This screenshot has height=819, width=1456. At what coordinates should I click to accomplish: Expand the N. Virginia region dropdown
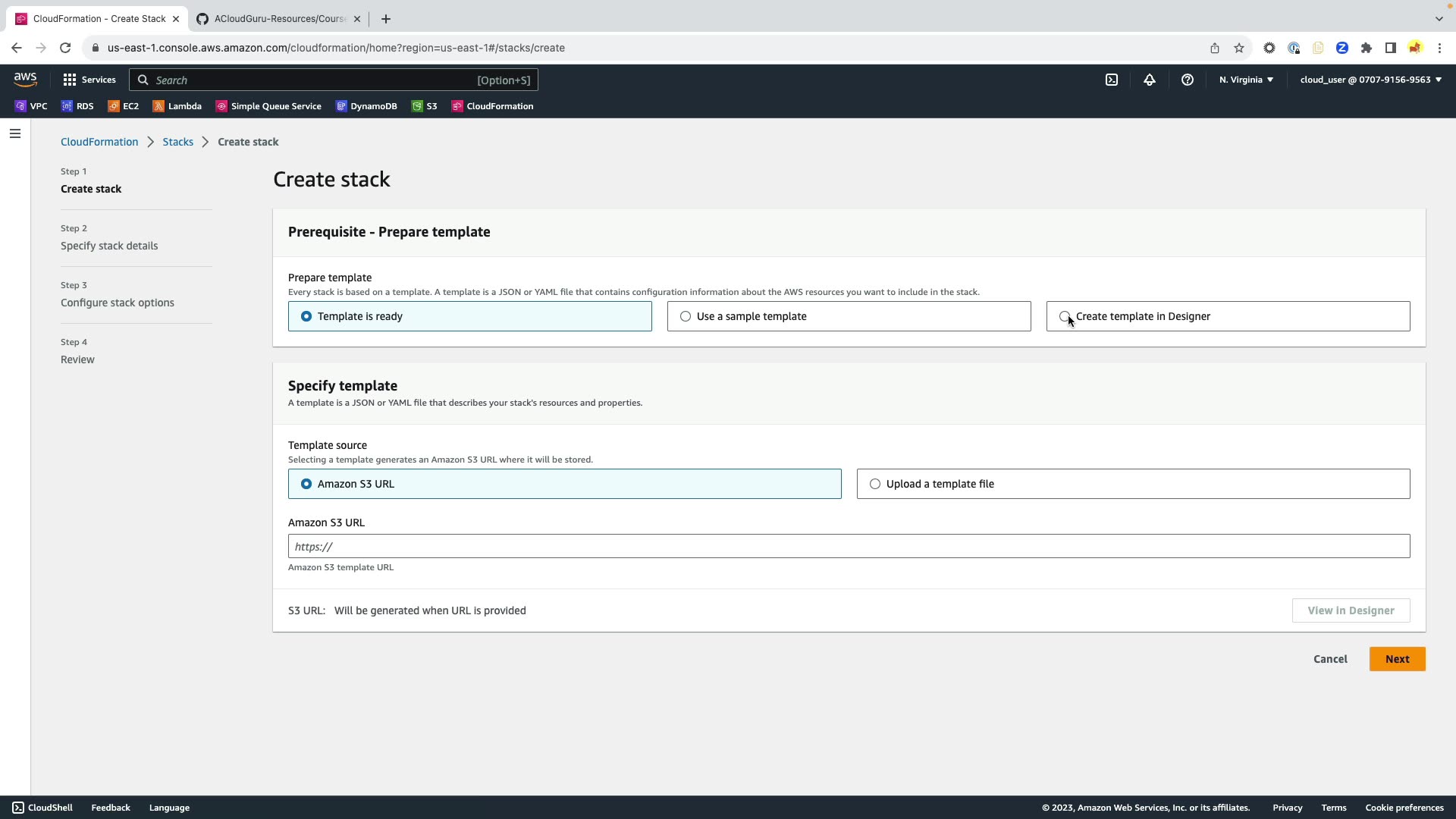(1246, 80)
